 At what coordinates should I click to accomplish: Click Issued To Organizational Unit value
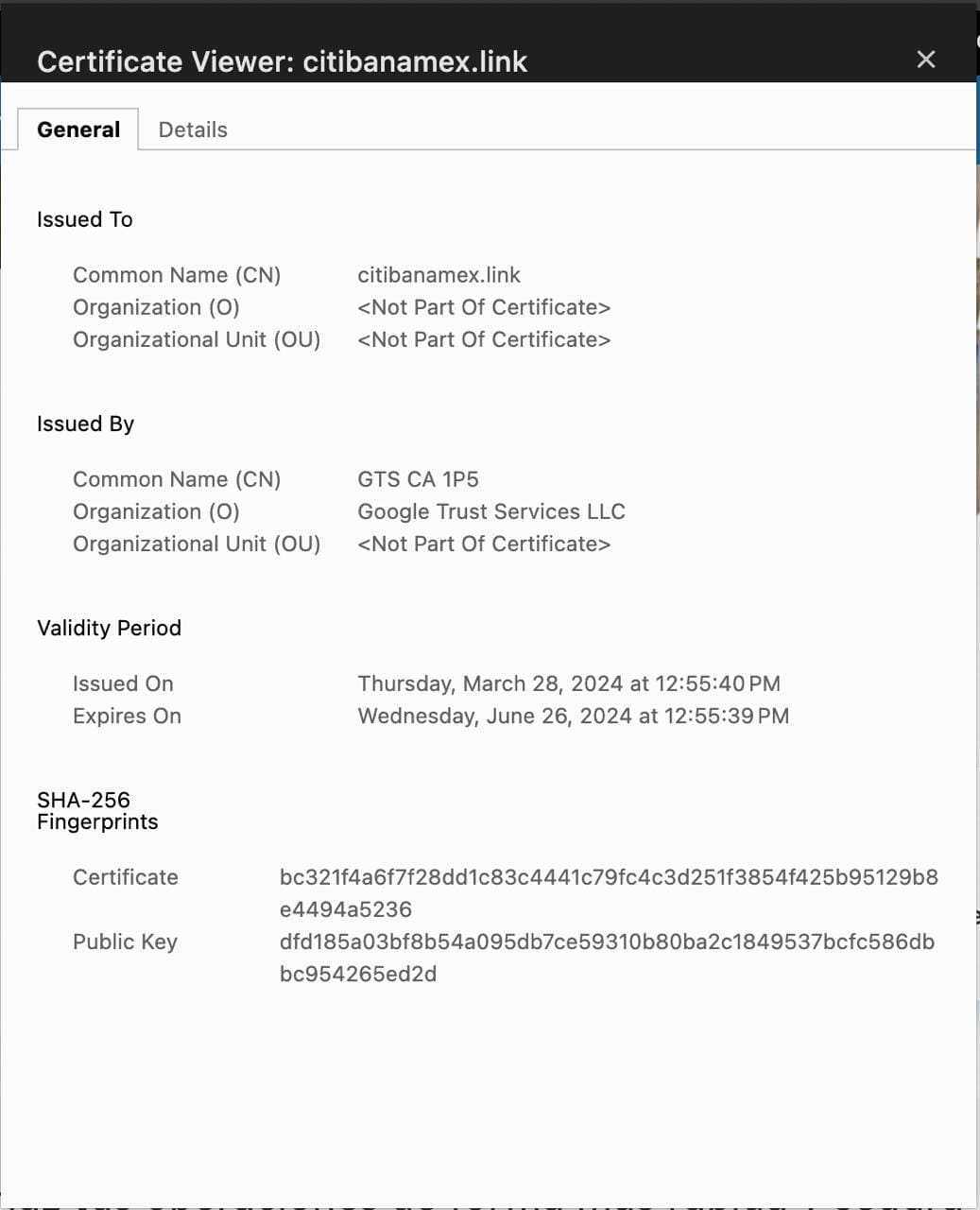tap(484, 339)
